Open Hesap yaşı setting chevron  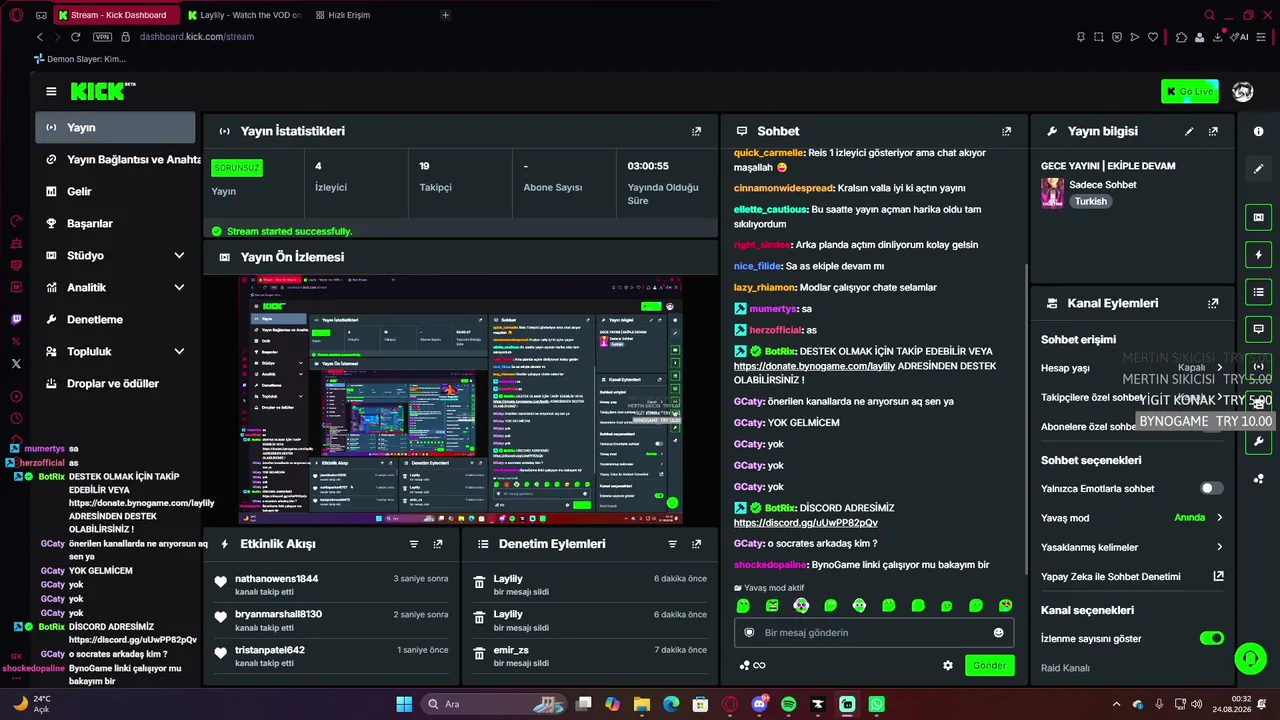(1220, 368)
